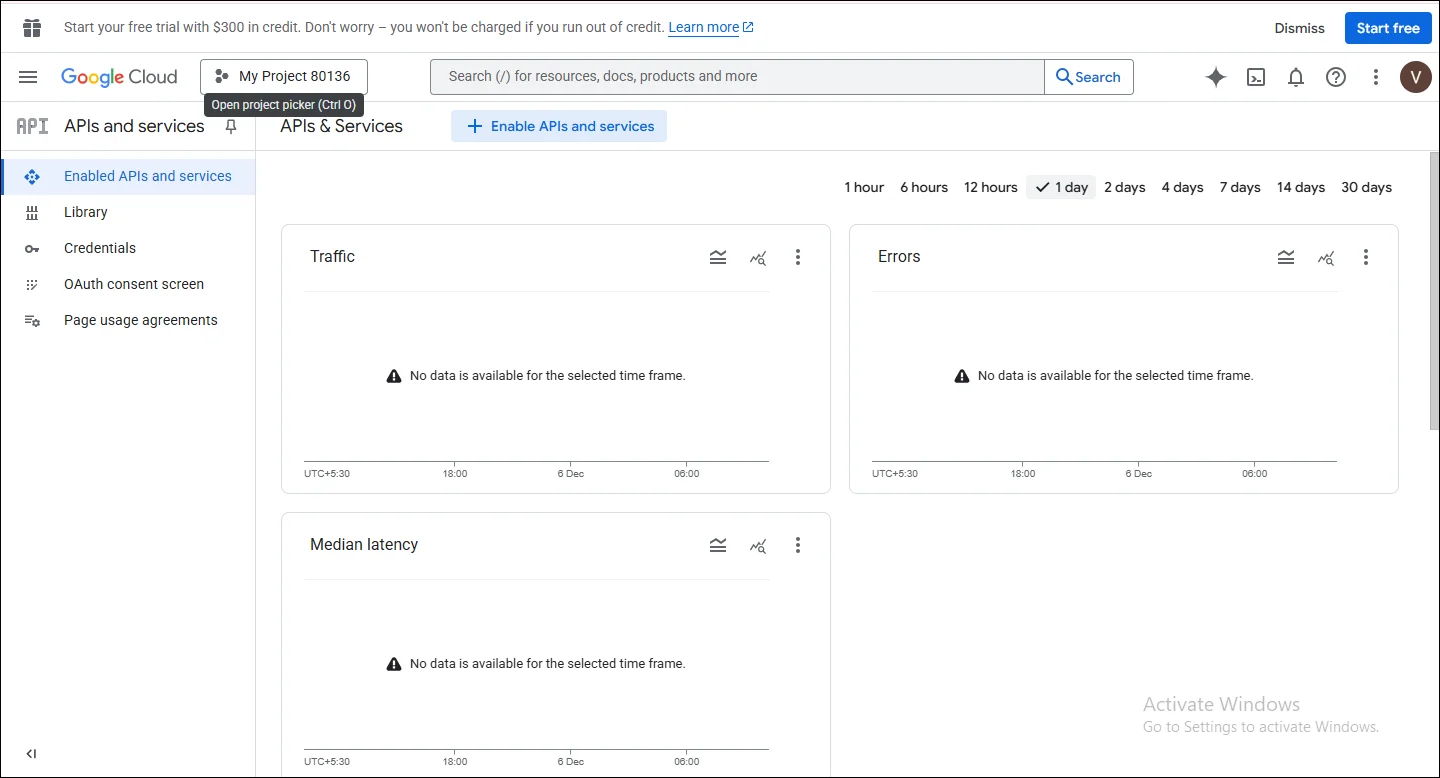
Task: Click the Errors chart title
Action: [x=899, y=257]
